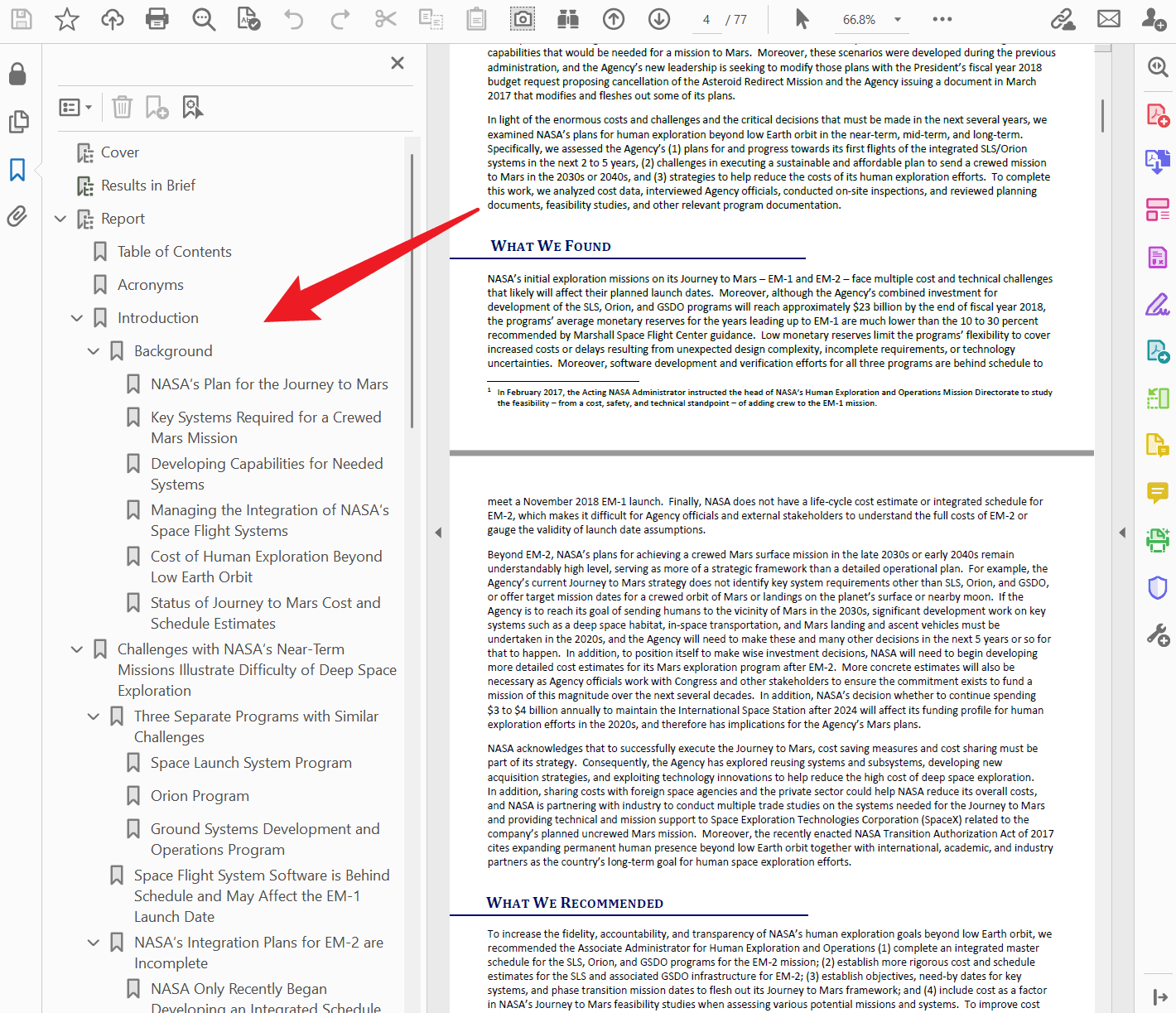Collapse NASA's Integration Plans for EM-2 bookmark

94,943
